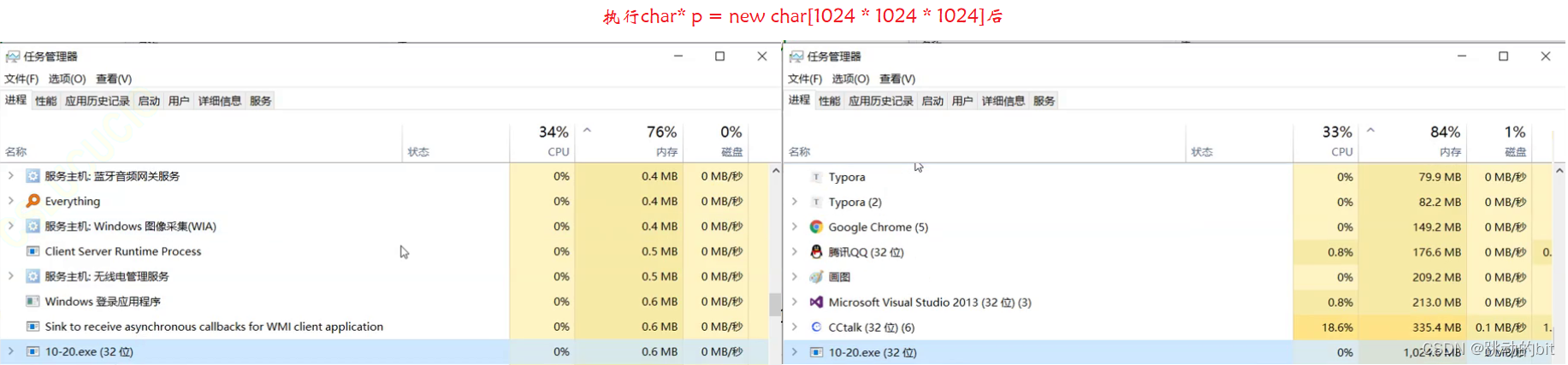Open 文件(F) menu in right Task Manager
Screen dimensions: 1568x365
pyautogui.click(x=805, y=79)
